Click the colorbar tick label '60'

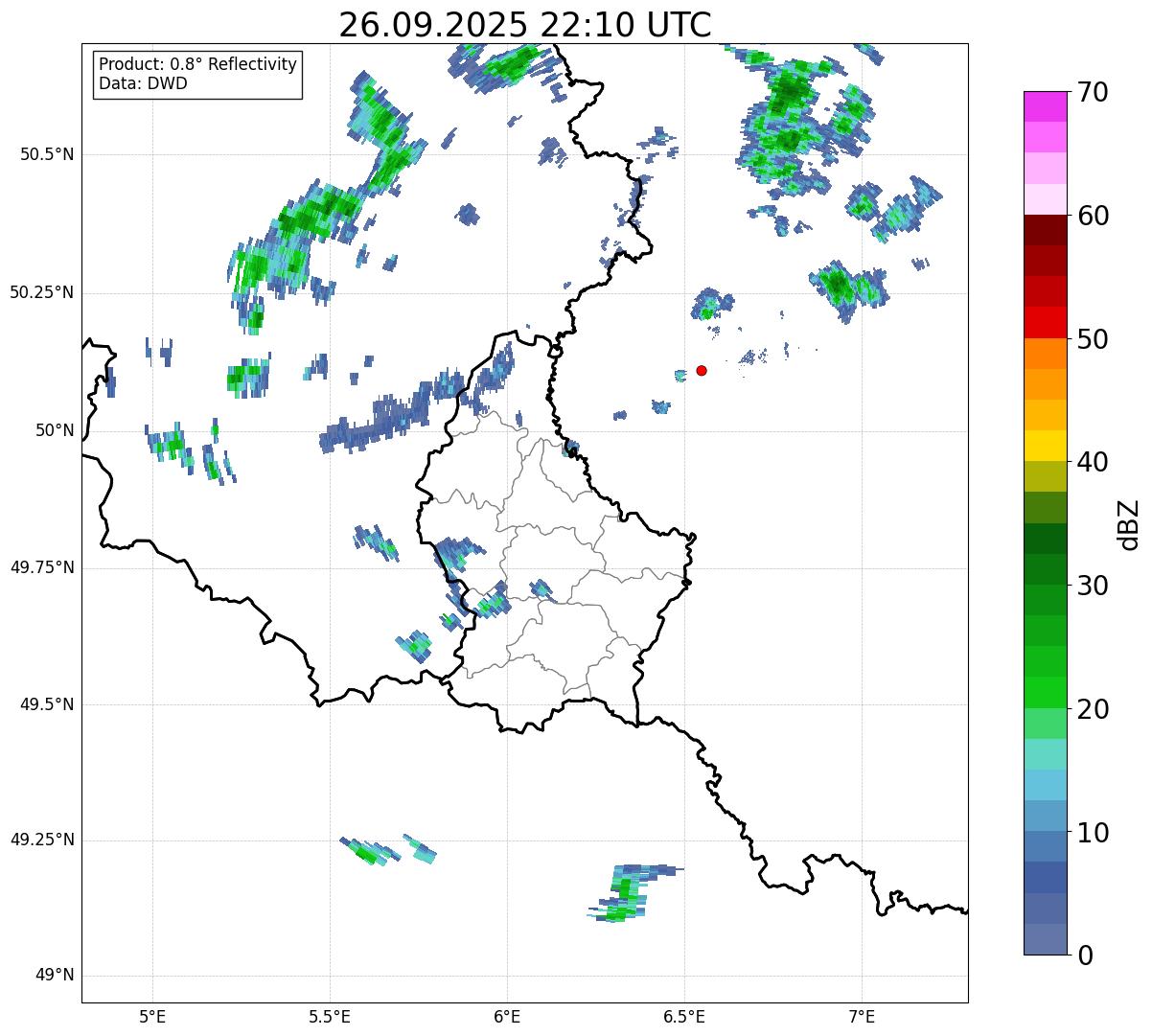(x=1093, y=216)
